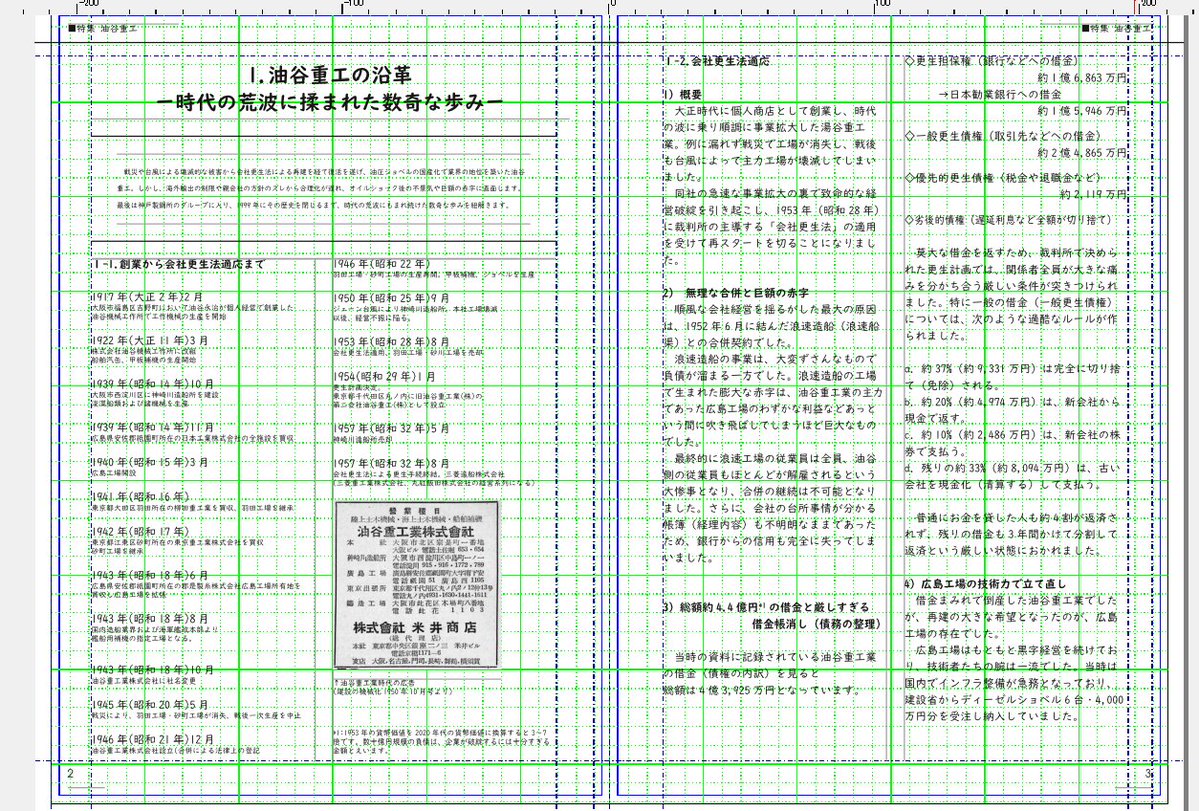Click the line '→日本勧業銀行への借金'
This screenshot has height=811, width=1199.
point(999,94)
